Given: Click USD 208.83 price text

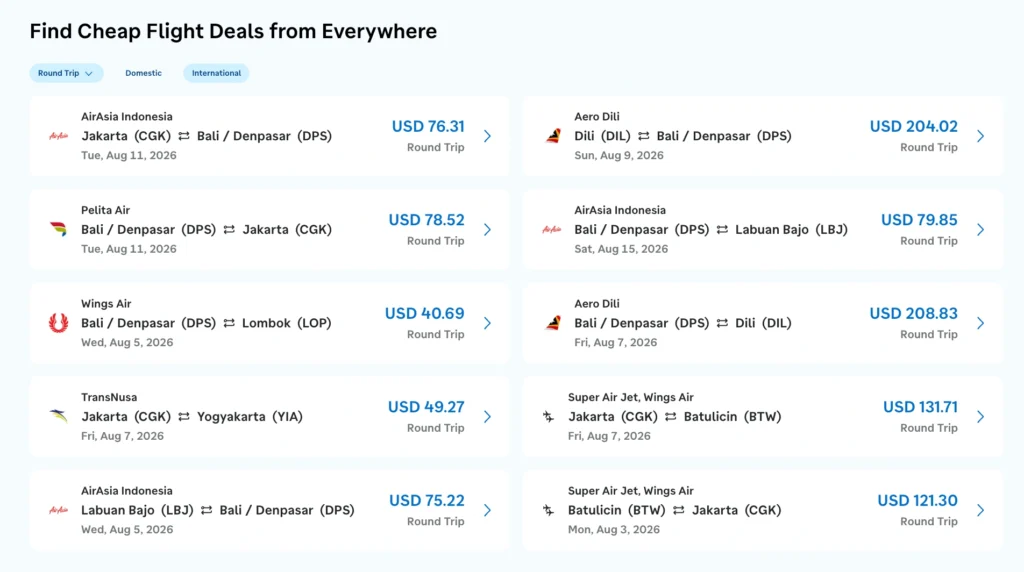Looking at the screenshot, I should click(x=913, y=313).
